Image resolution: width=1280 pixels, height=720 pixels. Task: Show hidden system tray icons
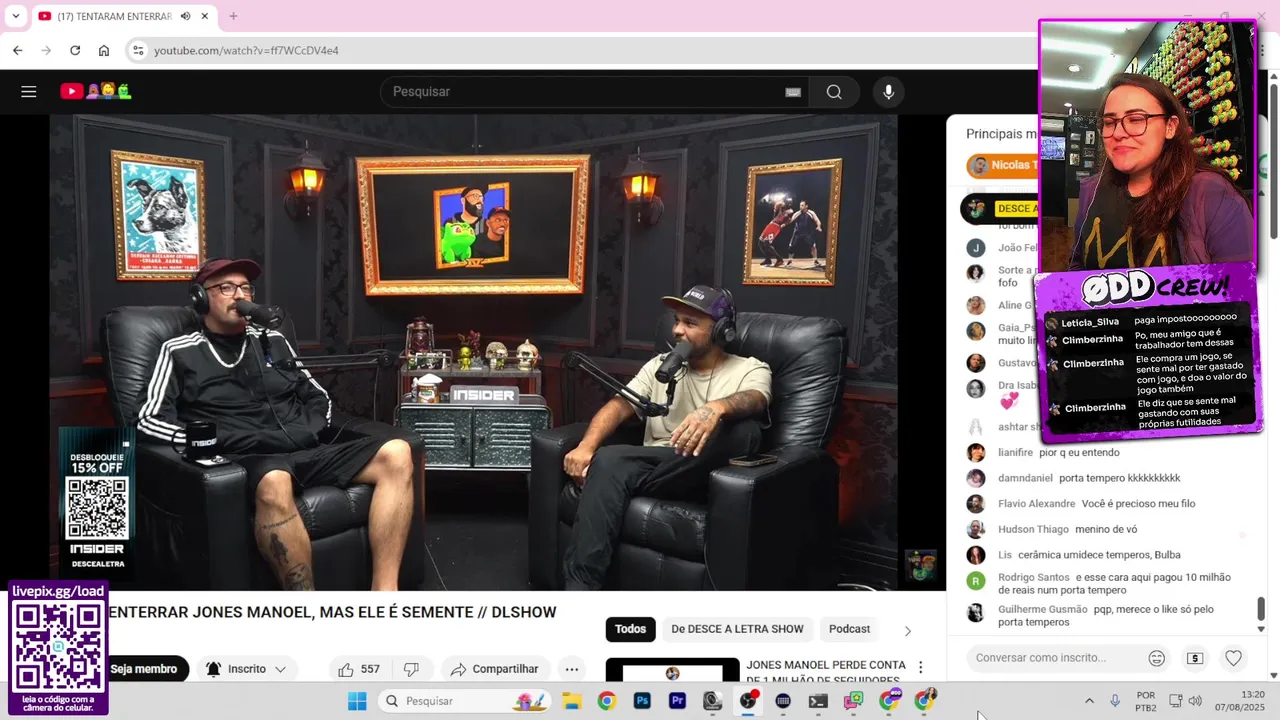pyautogui.click(x=1089, y=701)
